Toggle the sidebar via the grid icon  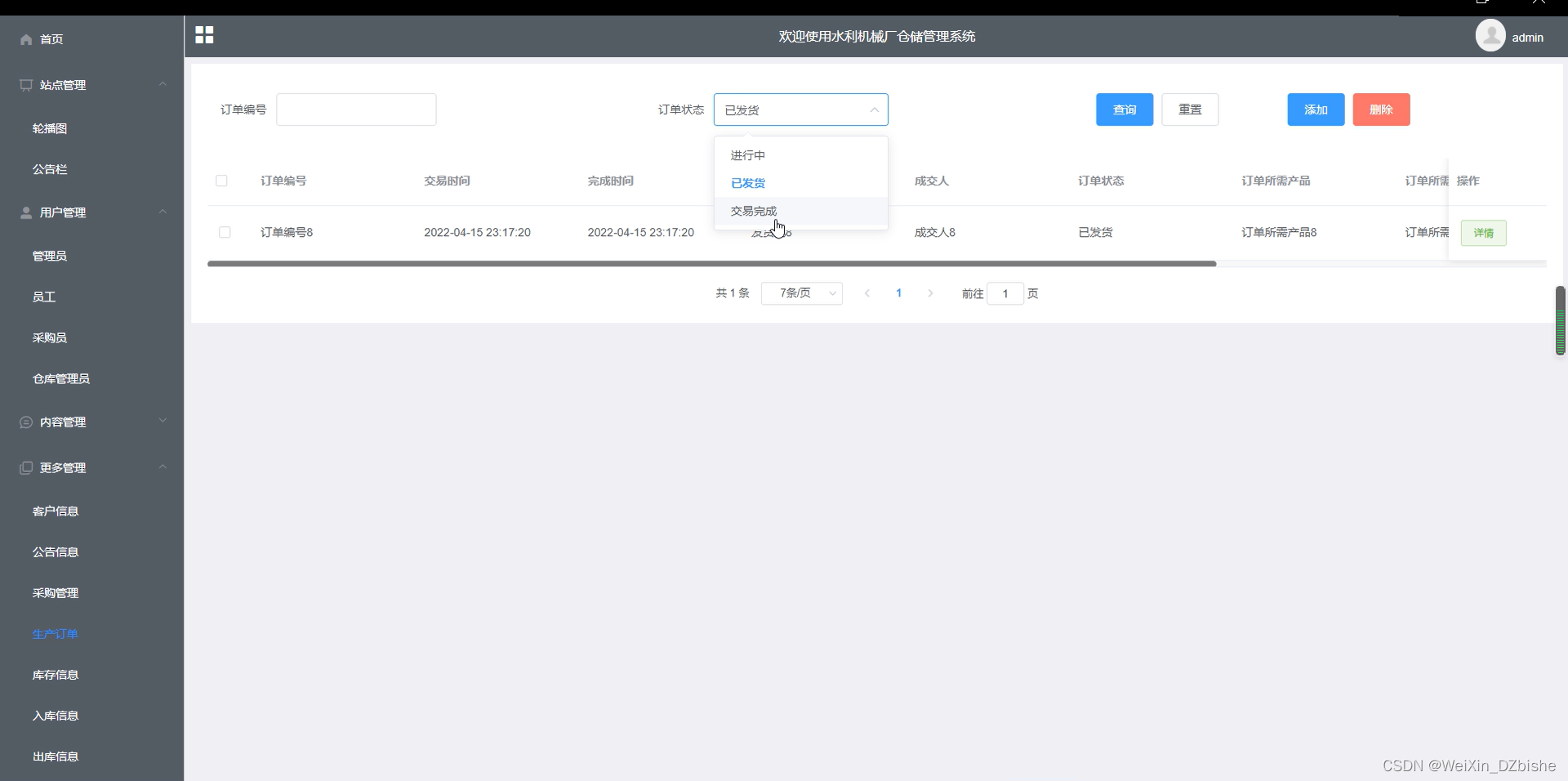pos(204,35)
